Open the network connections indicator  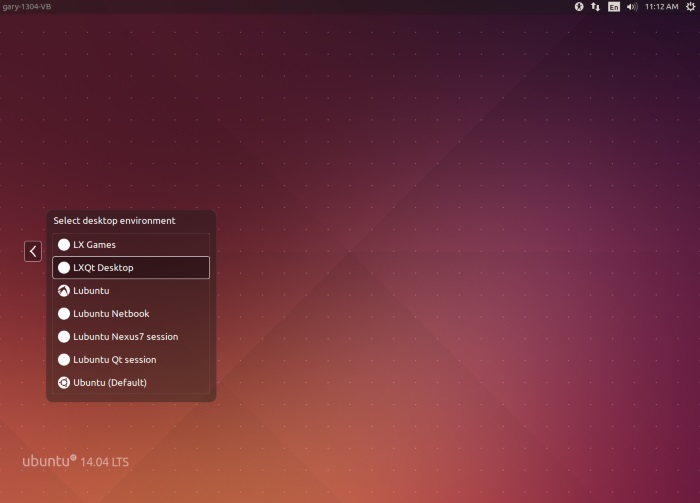596,6
